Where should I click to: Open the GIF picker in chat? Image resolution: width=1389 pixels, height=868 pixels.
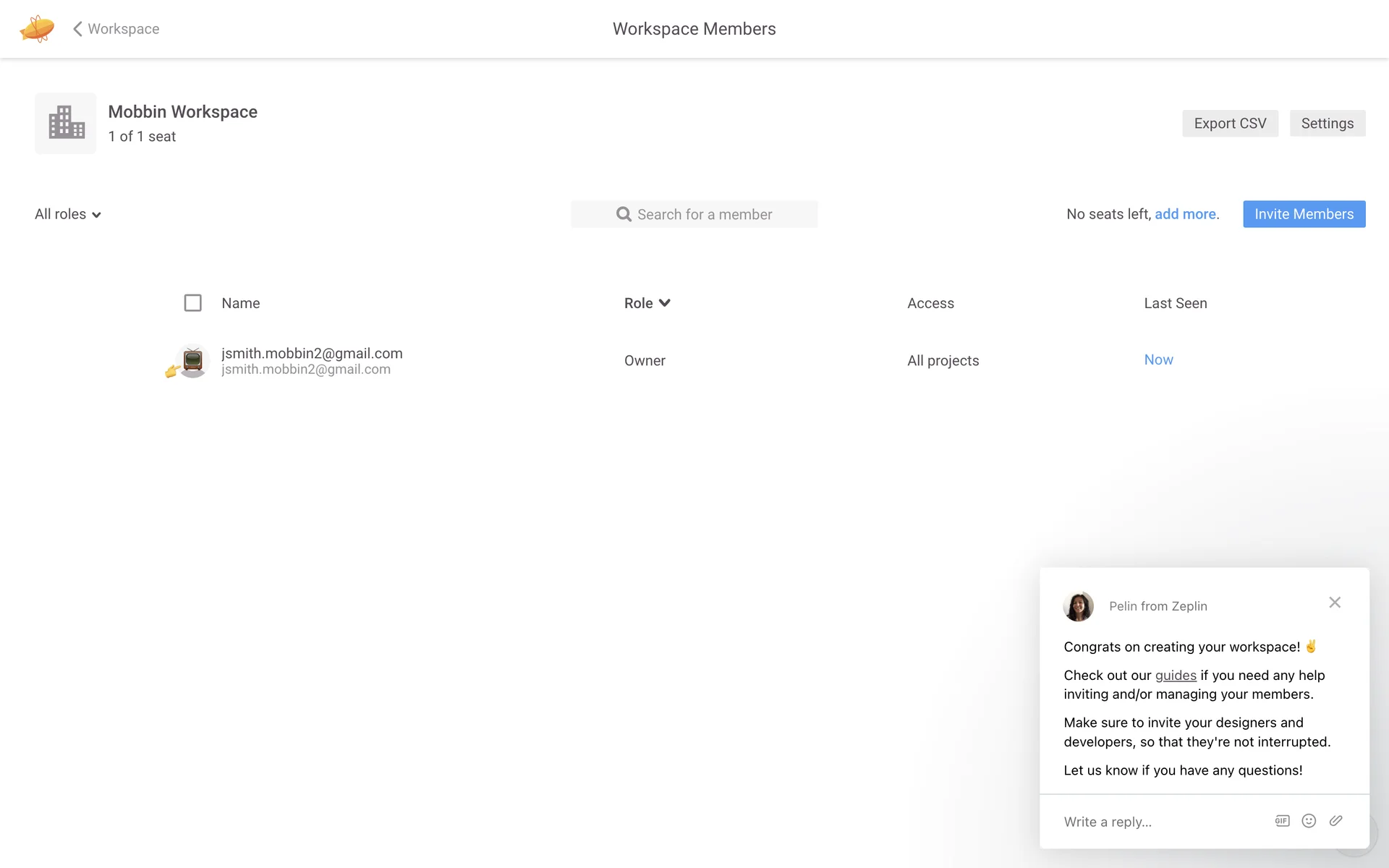[1282, 820]
